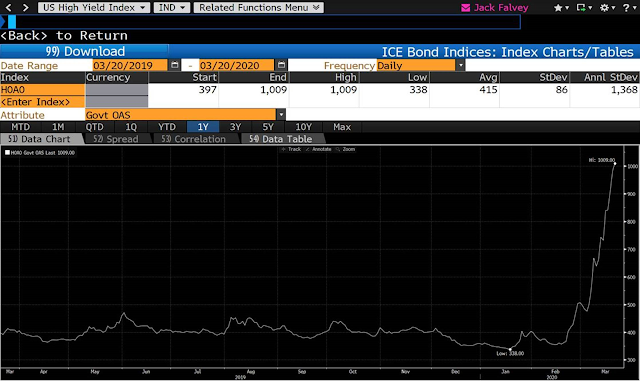Open the help question mark menu
This screenshot has width=640, height=381.
point(628,8)
